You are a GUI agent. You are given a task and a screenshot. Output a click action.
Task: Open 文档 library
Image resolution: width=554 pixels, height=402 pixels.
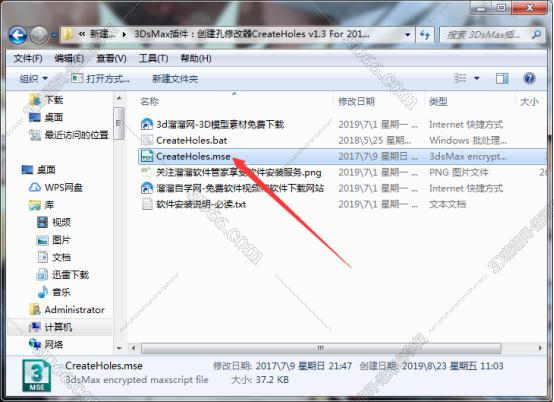click(61, 257)
